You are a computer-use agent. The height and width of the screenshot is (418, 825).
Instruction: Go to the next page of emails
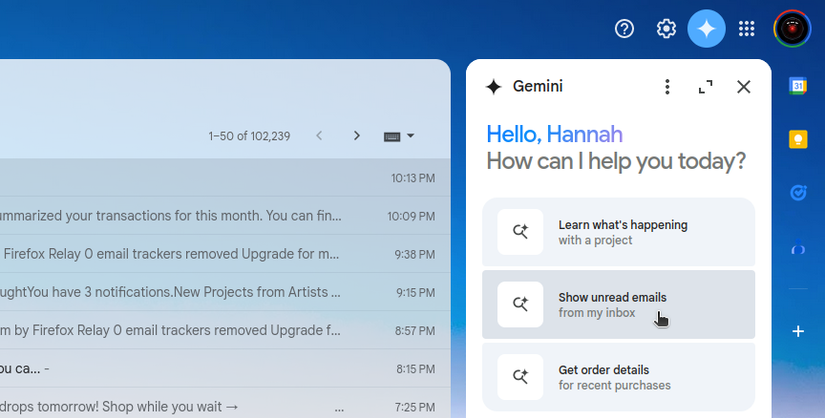pyautogui.click(x=356, y=136)
